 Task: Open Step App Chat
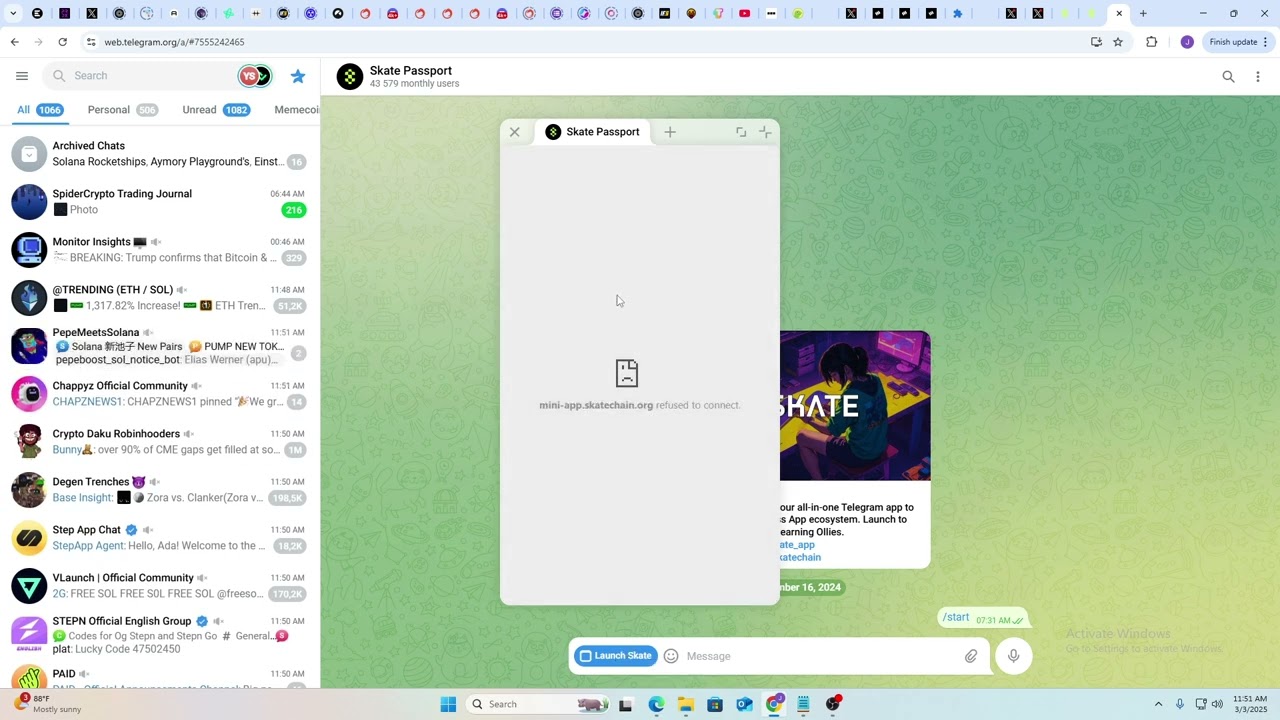pyautogui.click(x=160, y=538)
